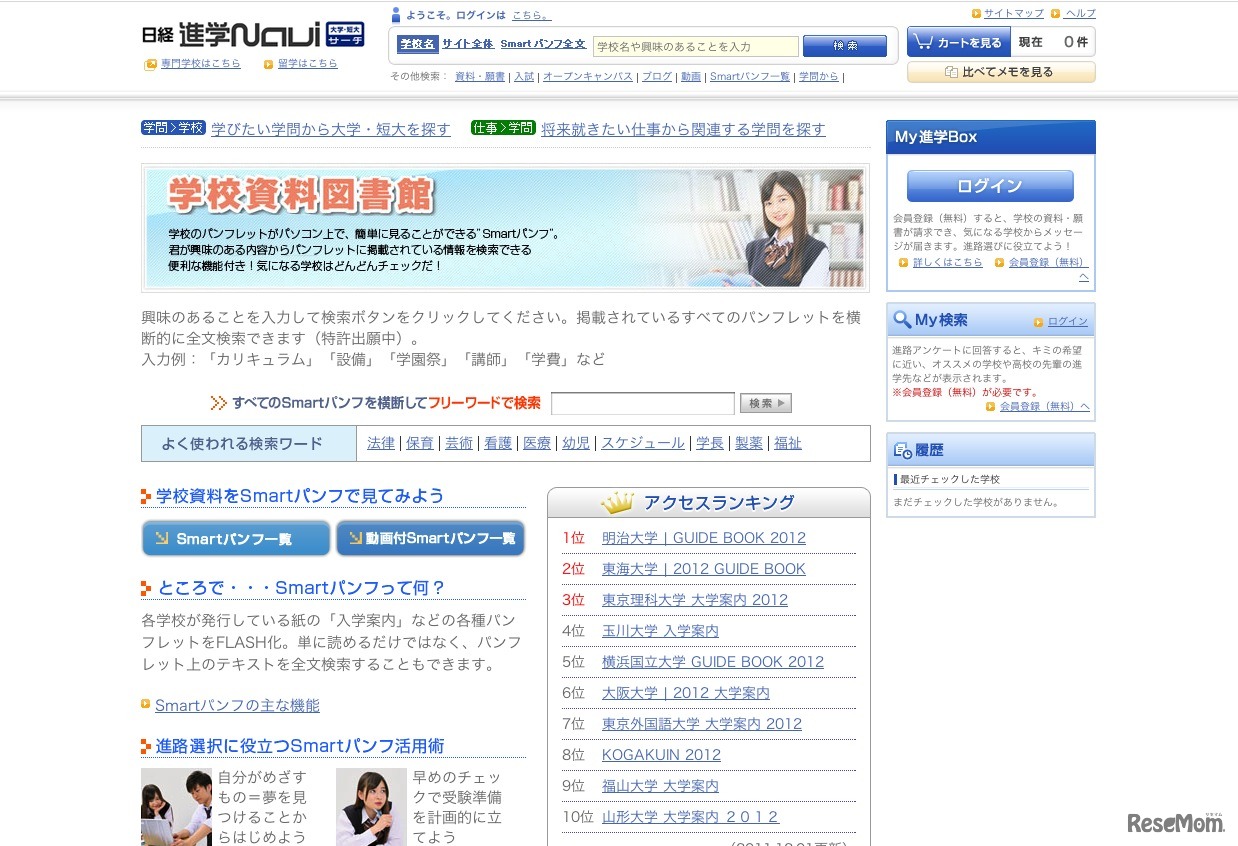1238x846 pixels.
Task: Click the magnifier icon on My検索 panel
Action: click(903, 320)
